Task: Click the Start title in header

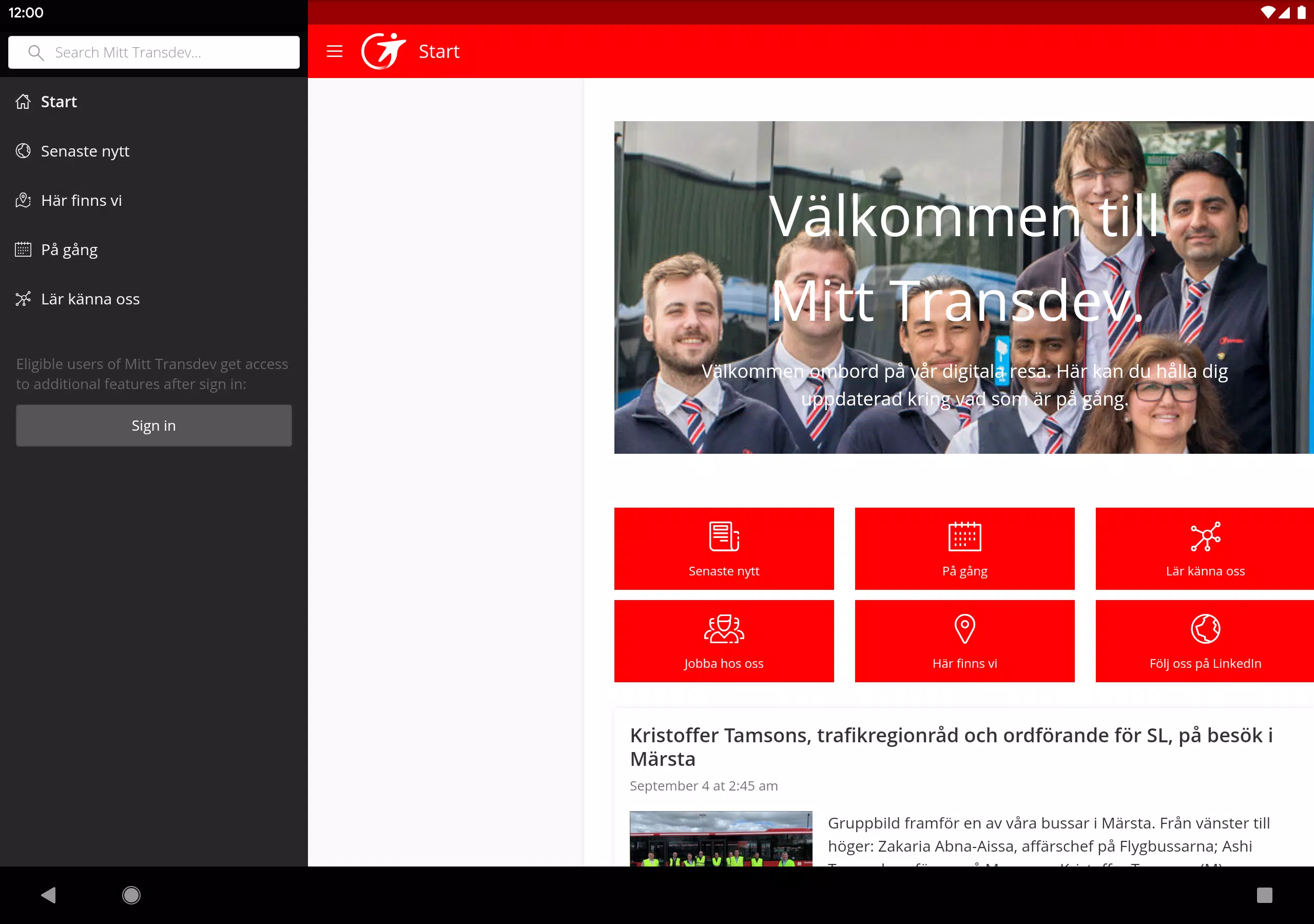Action: tap(439, 51)
